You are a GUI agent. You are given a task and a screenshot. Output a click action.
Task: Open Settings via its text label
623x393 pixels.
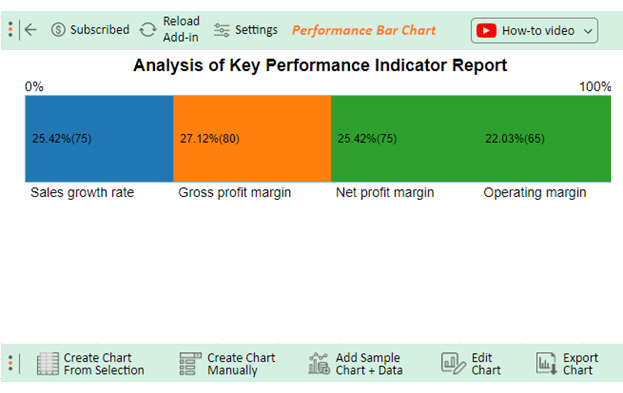tap(256, 30)
